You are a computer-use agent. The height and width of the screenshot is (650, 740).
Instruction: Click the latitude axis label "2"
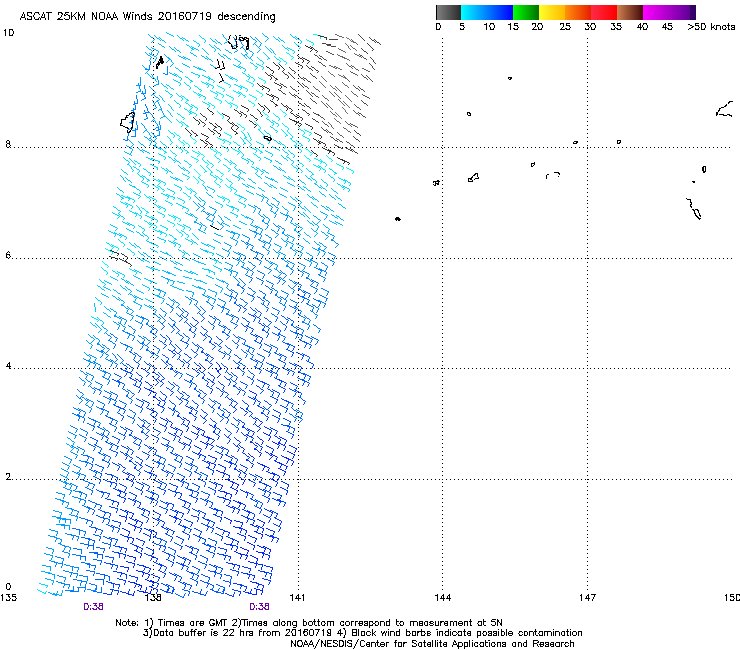(x=8, y=477)
